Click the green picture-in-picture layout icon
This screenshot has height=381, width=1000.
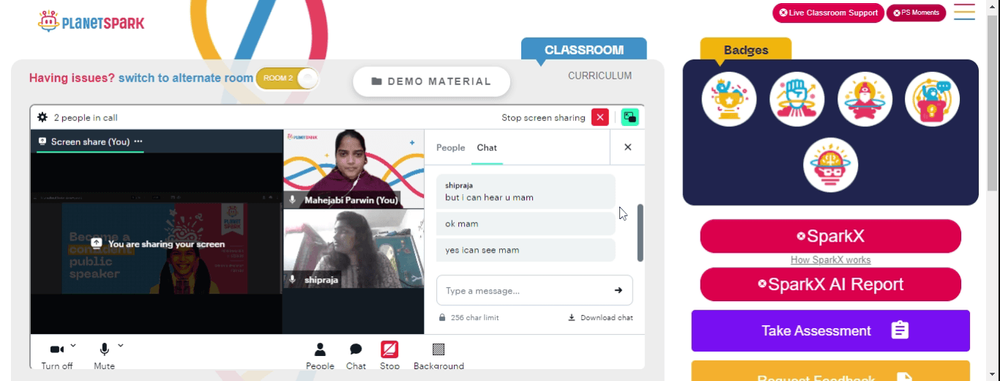click(630, 117)
